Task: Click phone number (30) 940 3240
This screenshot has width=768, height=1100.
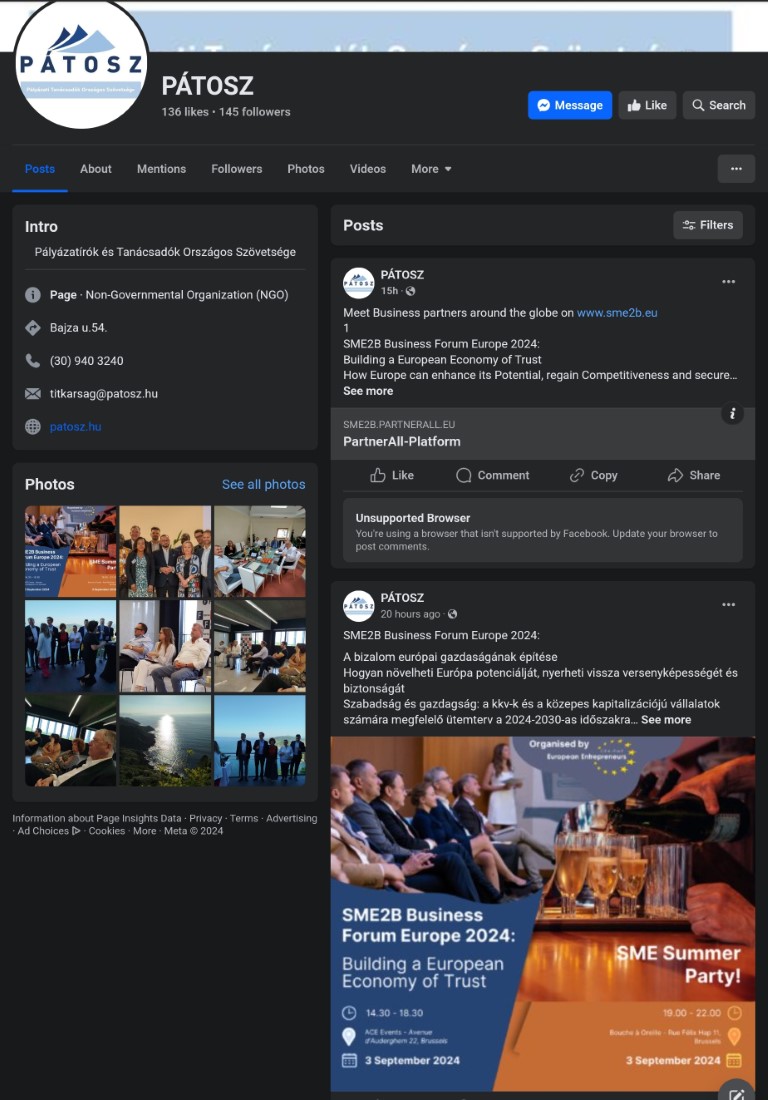Action: click(86, 361)
